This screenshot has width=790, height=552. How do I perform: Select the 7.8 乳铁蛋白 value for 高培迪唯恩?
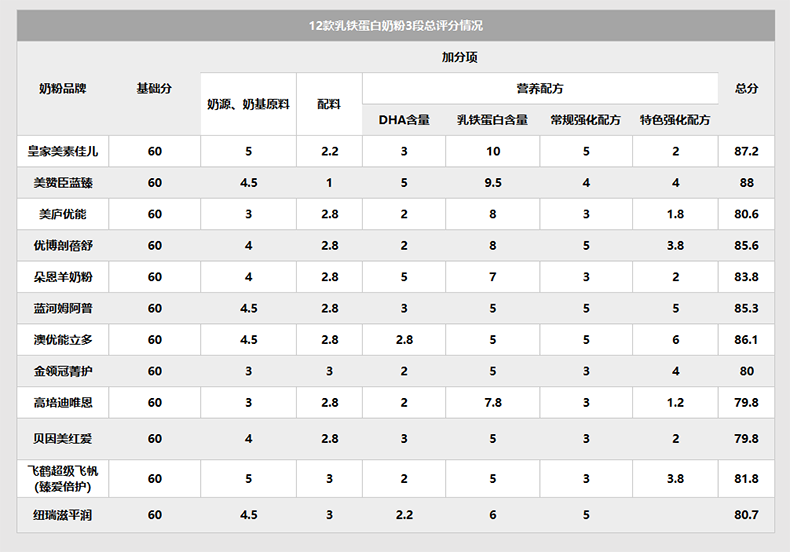click(493, 402)
